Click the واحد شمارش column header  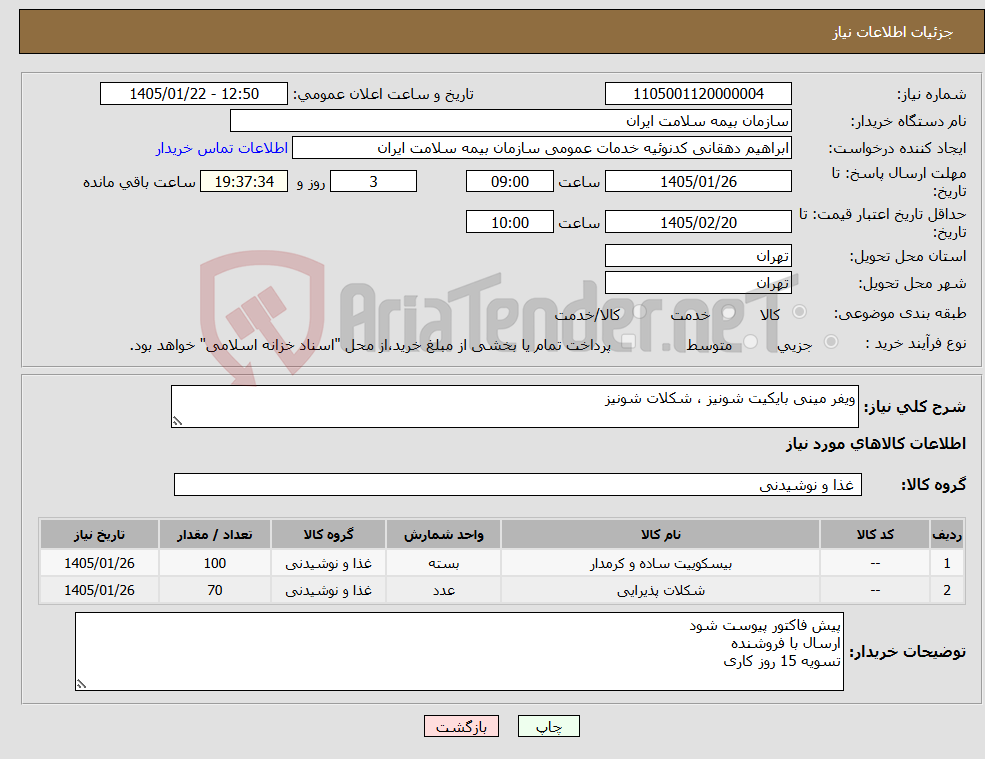coord(444,534)
